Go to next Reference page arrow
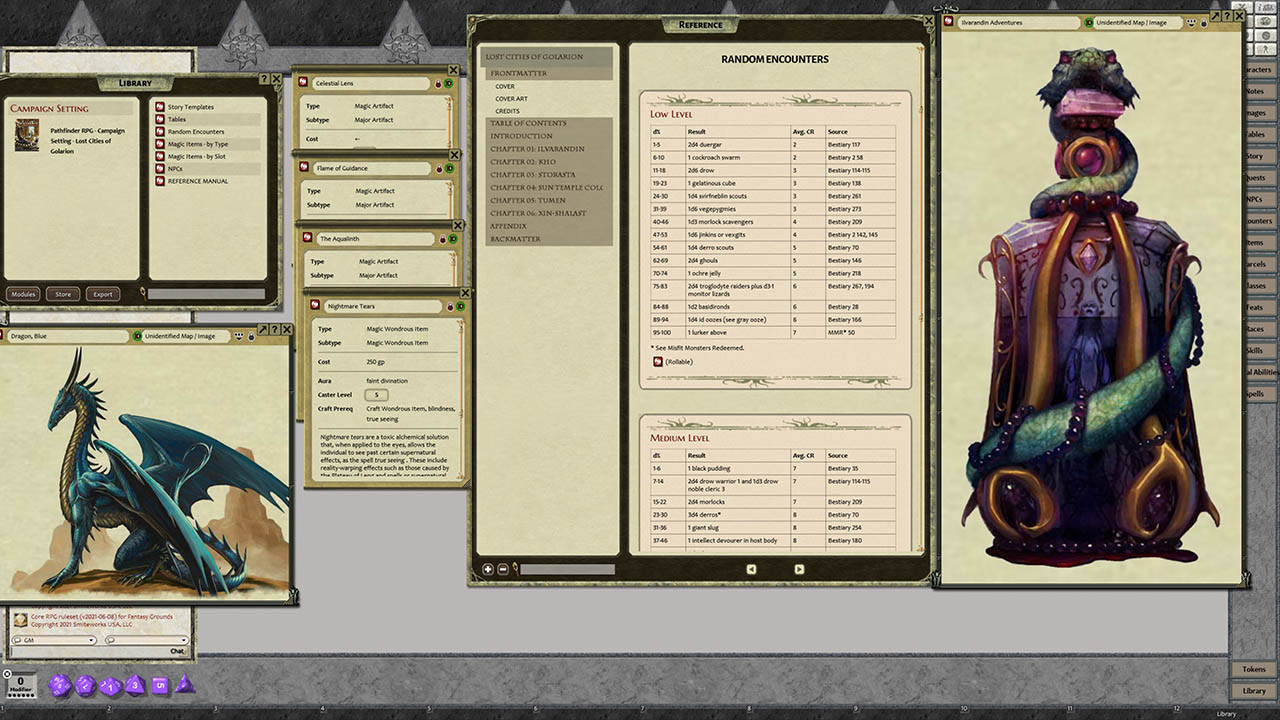Image resolution: width=1280 pixels, height=720 pixels. tap(799, 569)
